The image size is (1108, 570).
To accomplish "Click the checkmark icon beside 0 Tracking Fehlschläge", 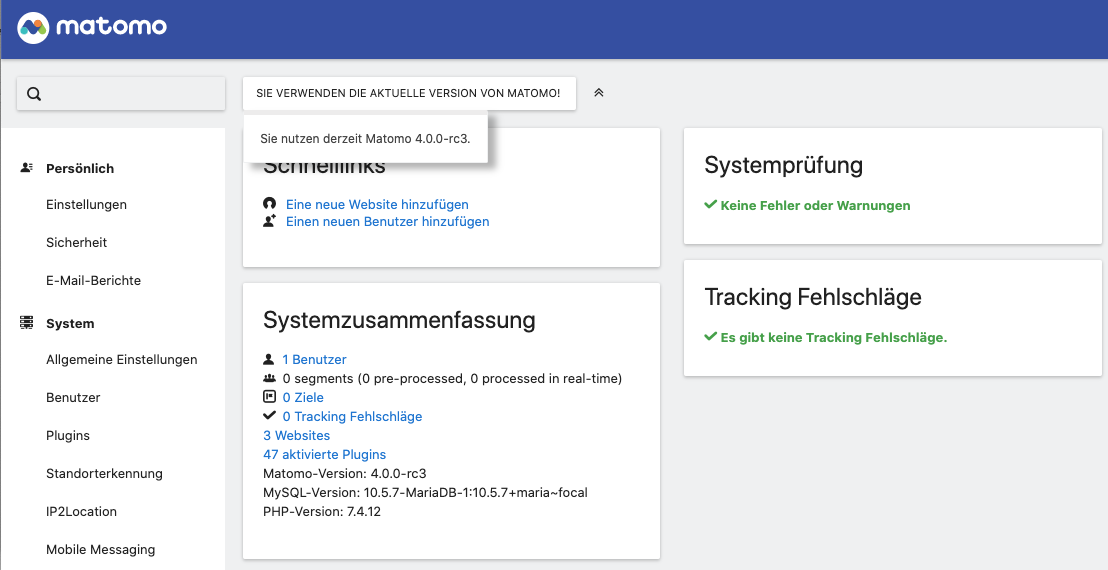I will (x=269, y=415).
